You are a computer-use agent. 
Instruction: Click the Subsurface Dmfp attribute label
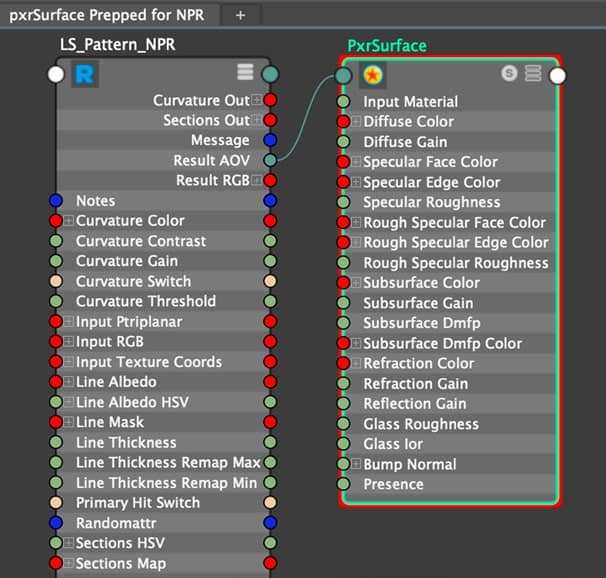point(422,323)
